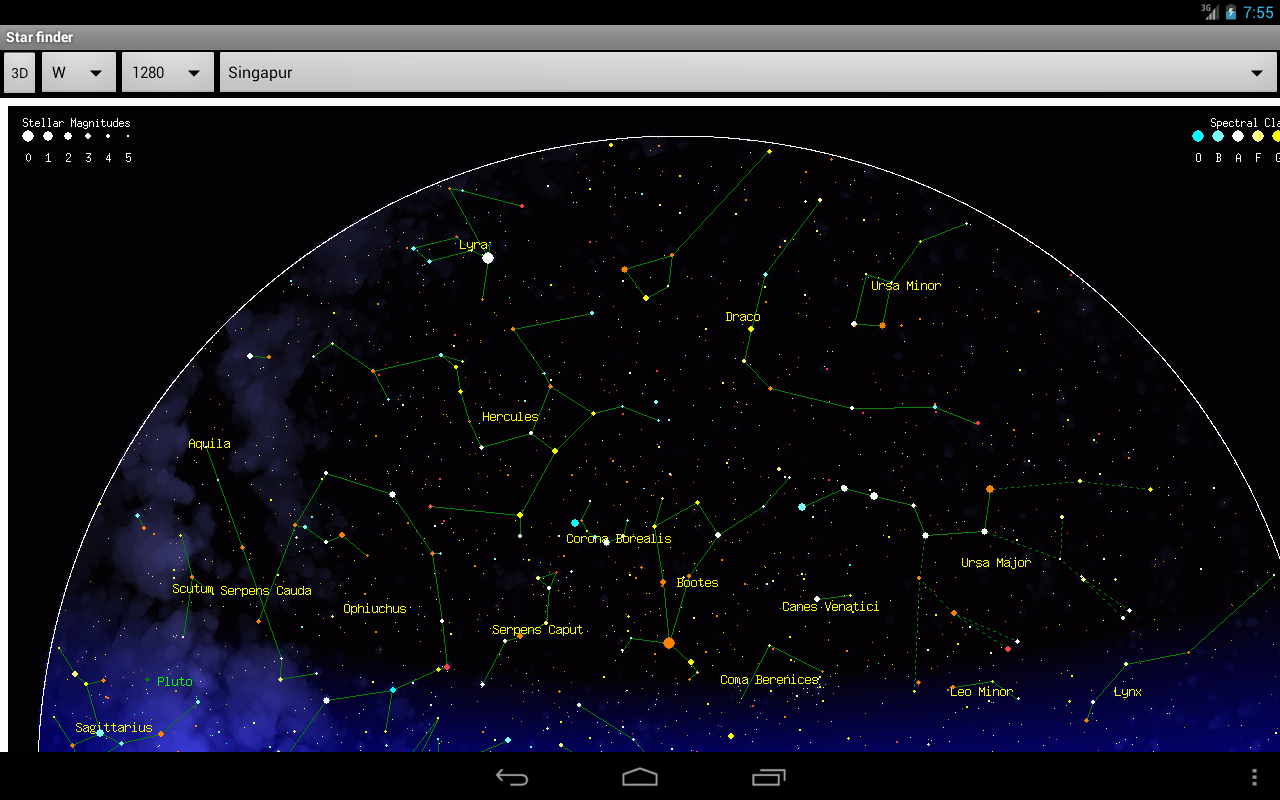The image size is (1280, 800).
Task: Click the Star finder app title
Action: tap(40, 37)
